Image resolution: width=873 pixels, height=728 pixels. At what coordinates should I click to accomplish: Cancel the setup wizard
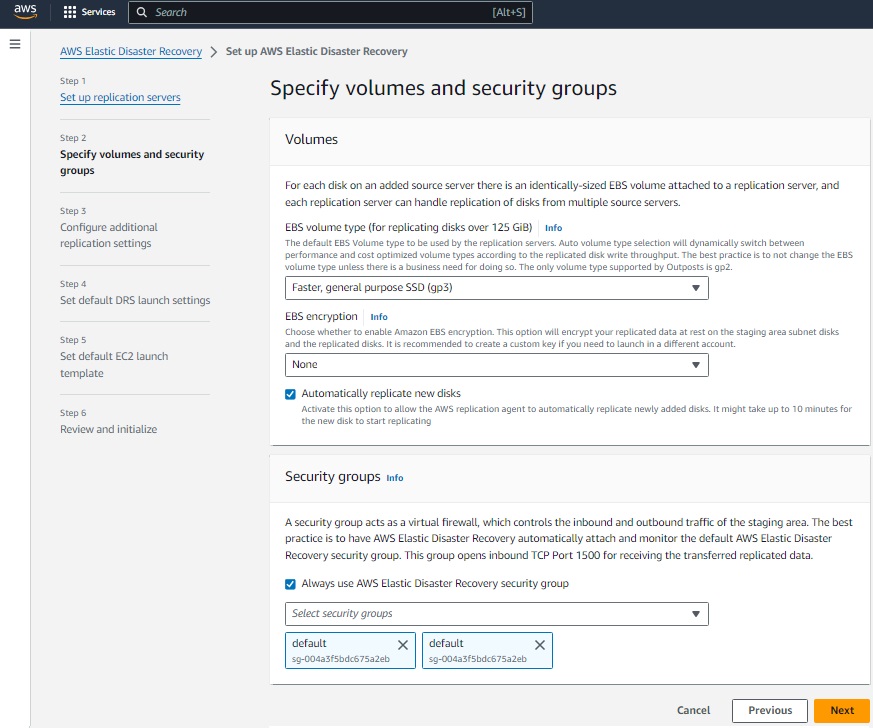pyautogui.click(x=693, y=710)
